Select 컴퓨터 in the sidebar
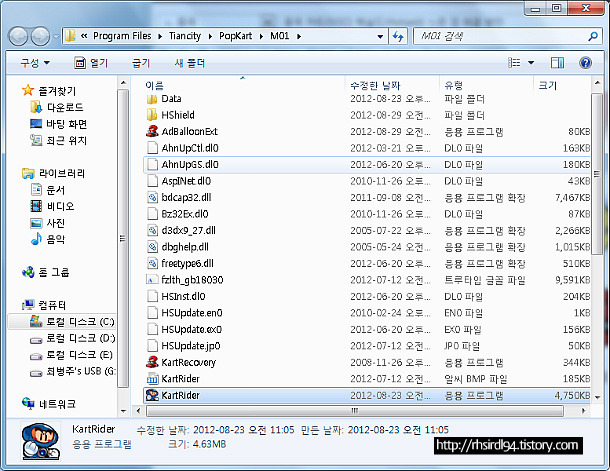This screenshot has width=610, height=471. pyautogui.click(x=44, y=305)
